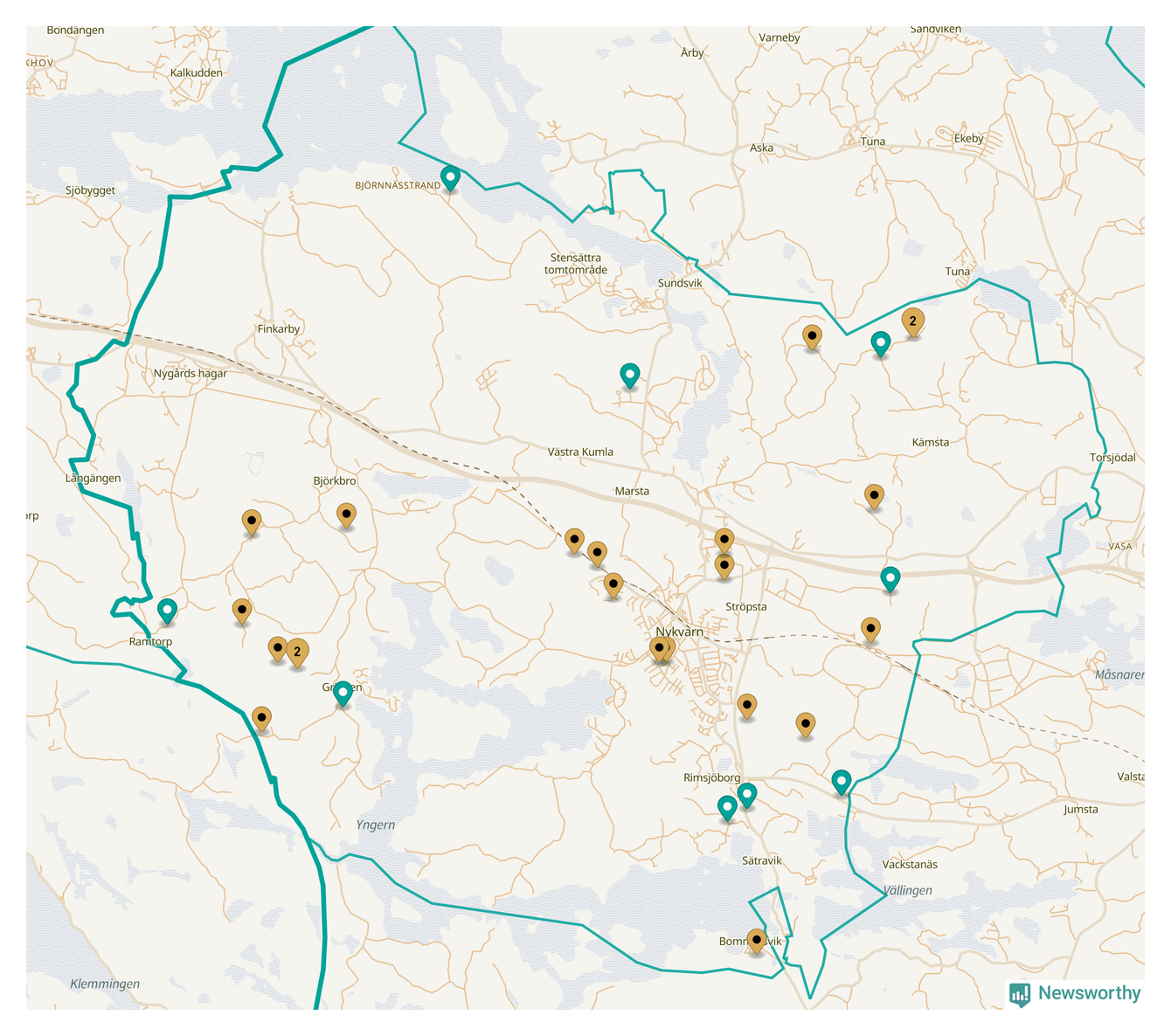The height and width of the screenshot is (1036, 1171).
Task: Click the teal marker beside Ramtorp
Action: pyautogui.click(x=167, y=610)
